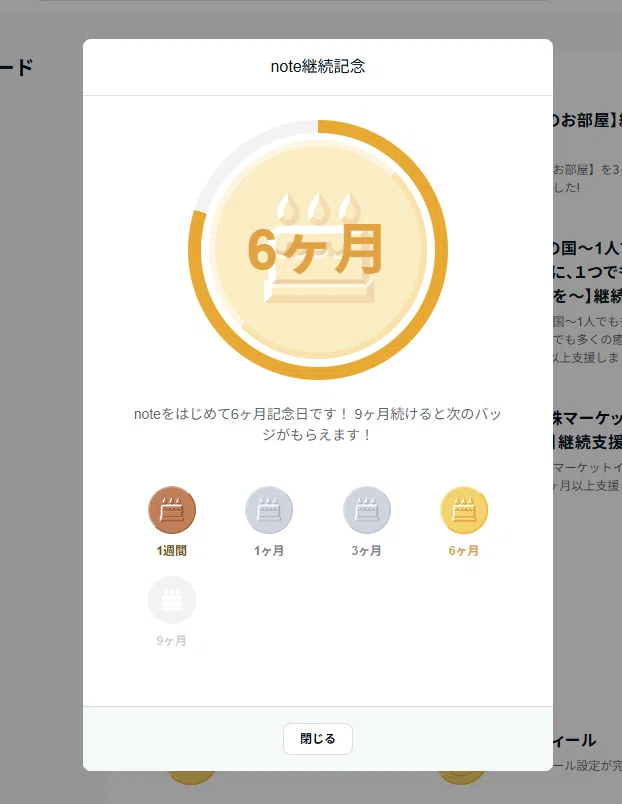Click the noteをはじめて6ヶ月記念日です message text
Viewport: 622px width, 804px height.
tap(318, 424)
